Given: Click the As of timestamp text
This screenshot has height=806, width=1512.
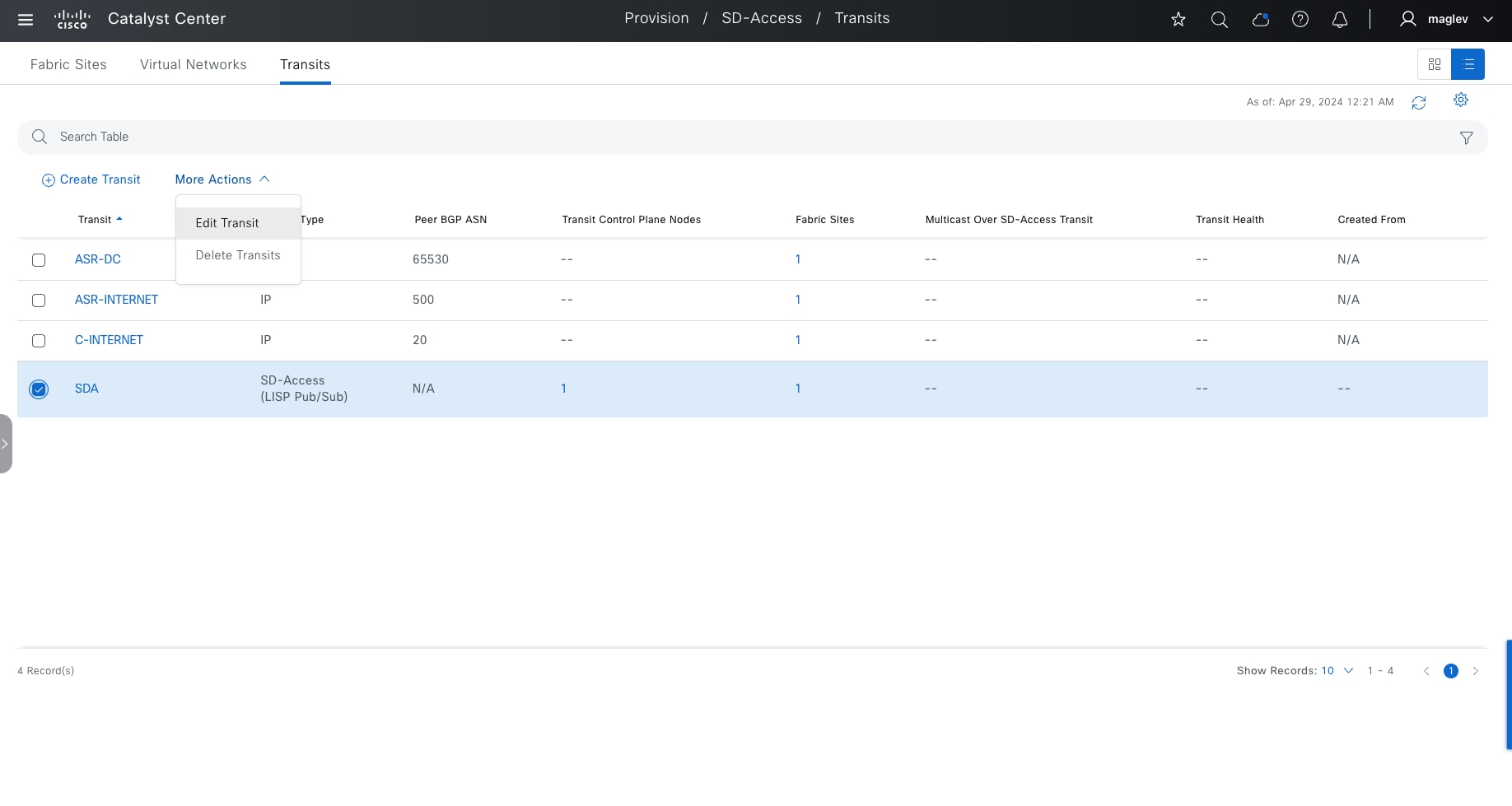Looking at the screenshot, I should point(1320,102).
